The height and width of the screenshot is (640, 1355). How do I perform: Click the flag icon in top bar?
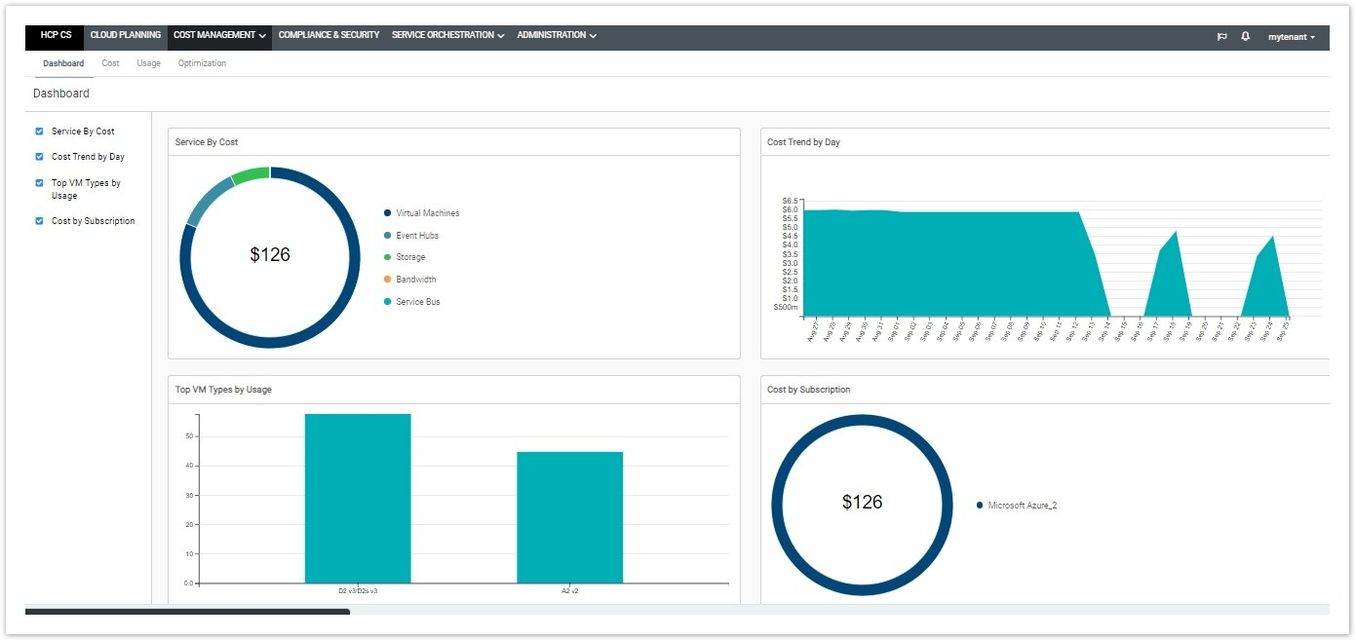pyautogui.click(x=1221, y=36)
